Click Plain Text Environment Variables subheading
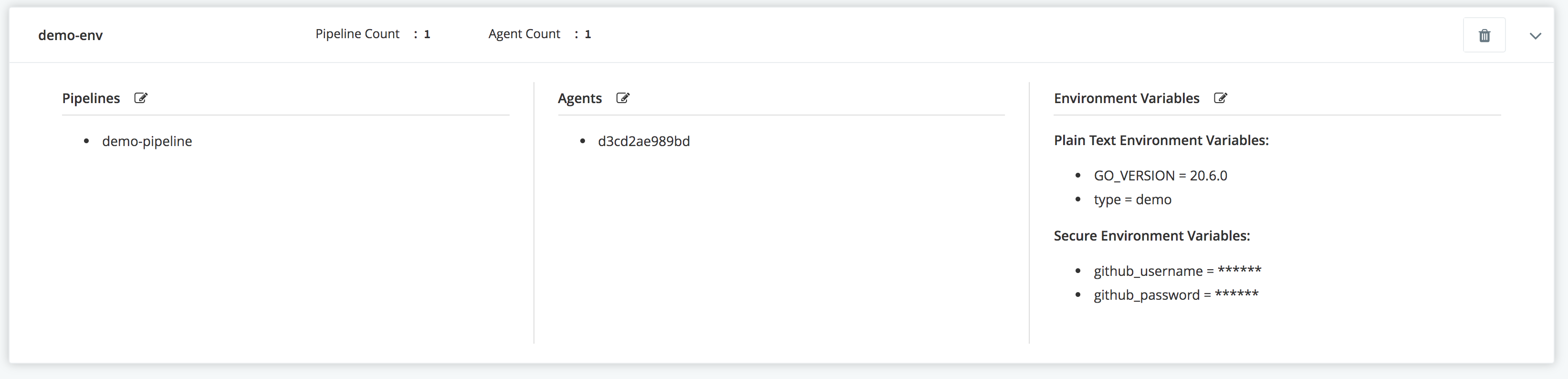This screenshot has height=379, width=1568. pos(1161,140)
